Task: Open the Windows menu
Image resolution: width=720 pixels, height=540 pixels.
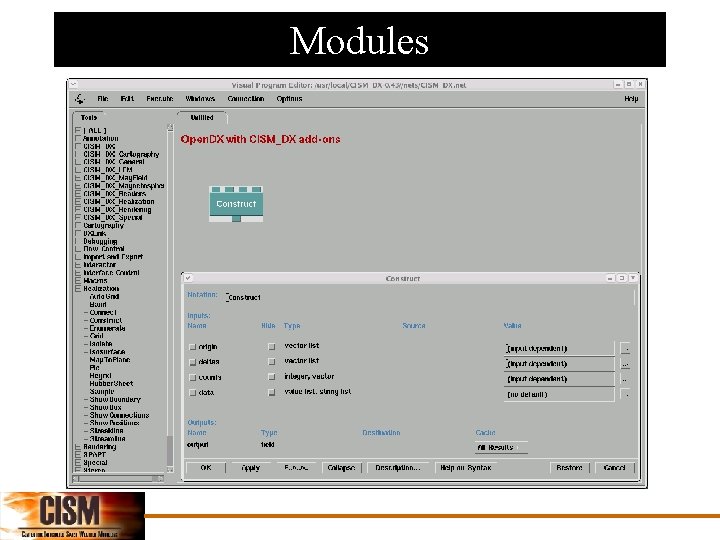Action: tap(200, 99)
